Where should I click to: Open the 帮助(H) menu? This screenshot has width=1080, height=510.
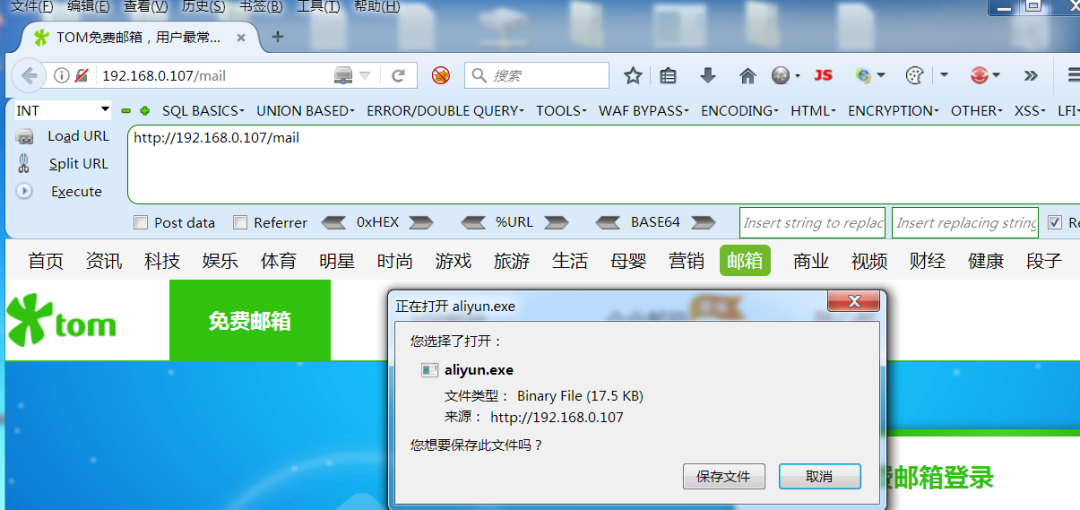click(376, 7)
